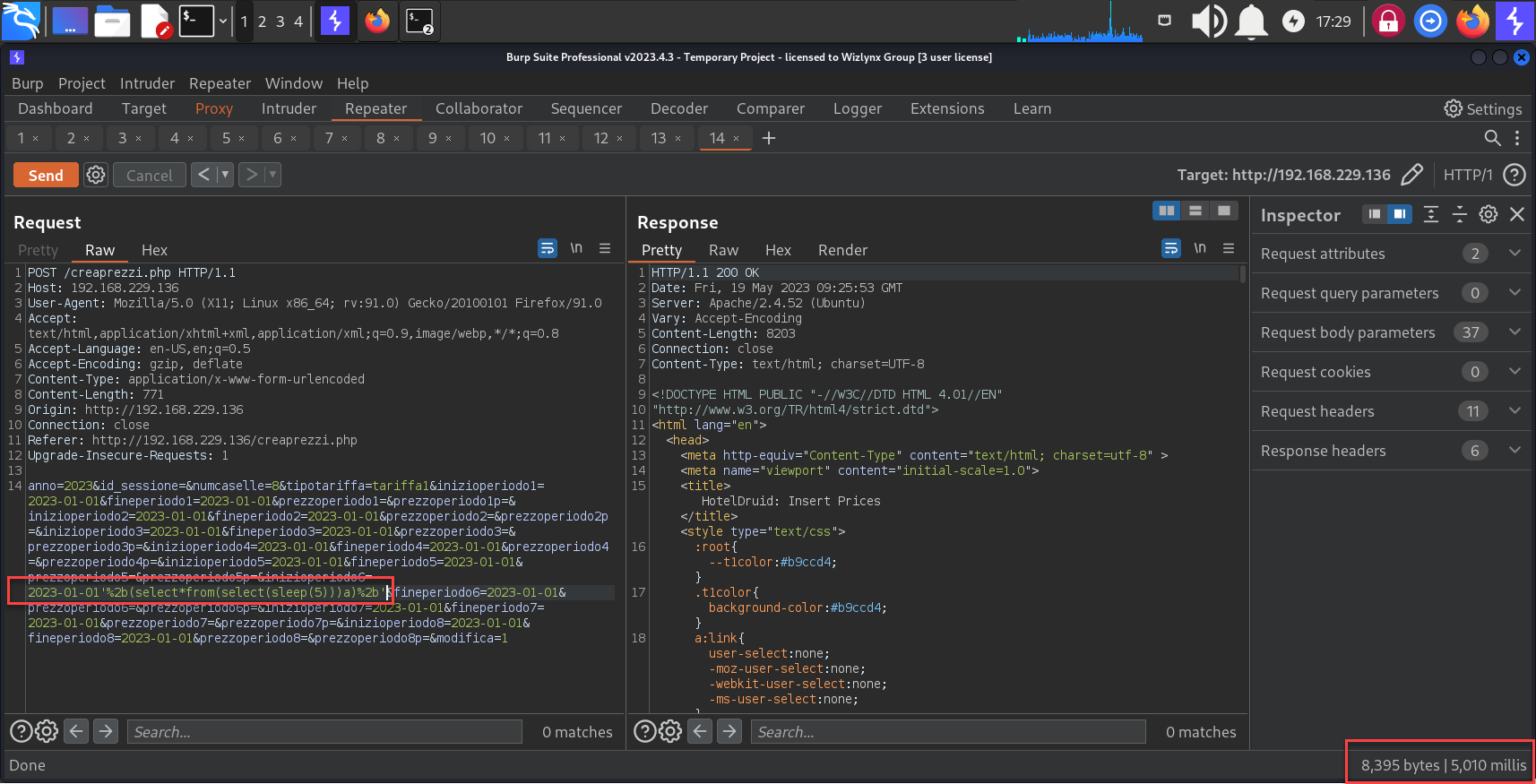Collapse all Inspector sections icon
Viewport: 1536px width, 784px height.
pos(1460,214)
